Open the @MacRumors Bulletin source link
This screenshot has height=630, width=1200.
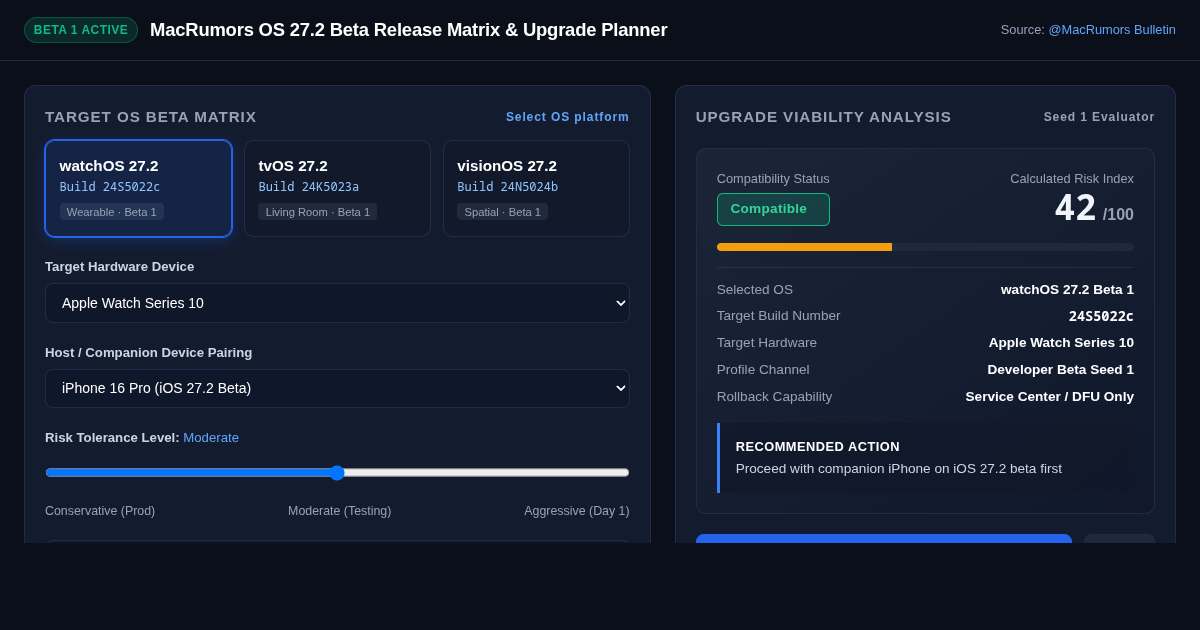point(1112,30)
